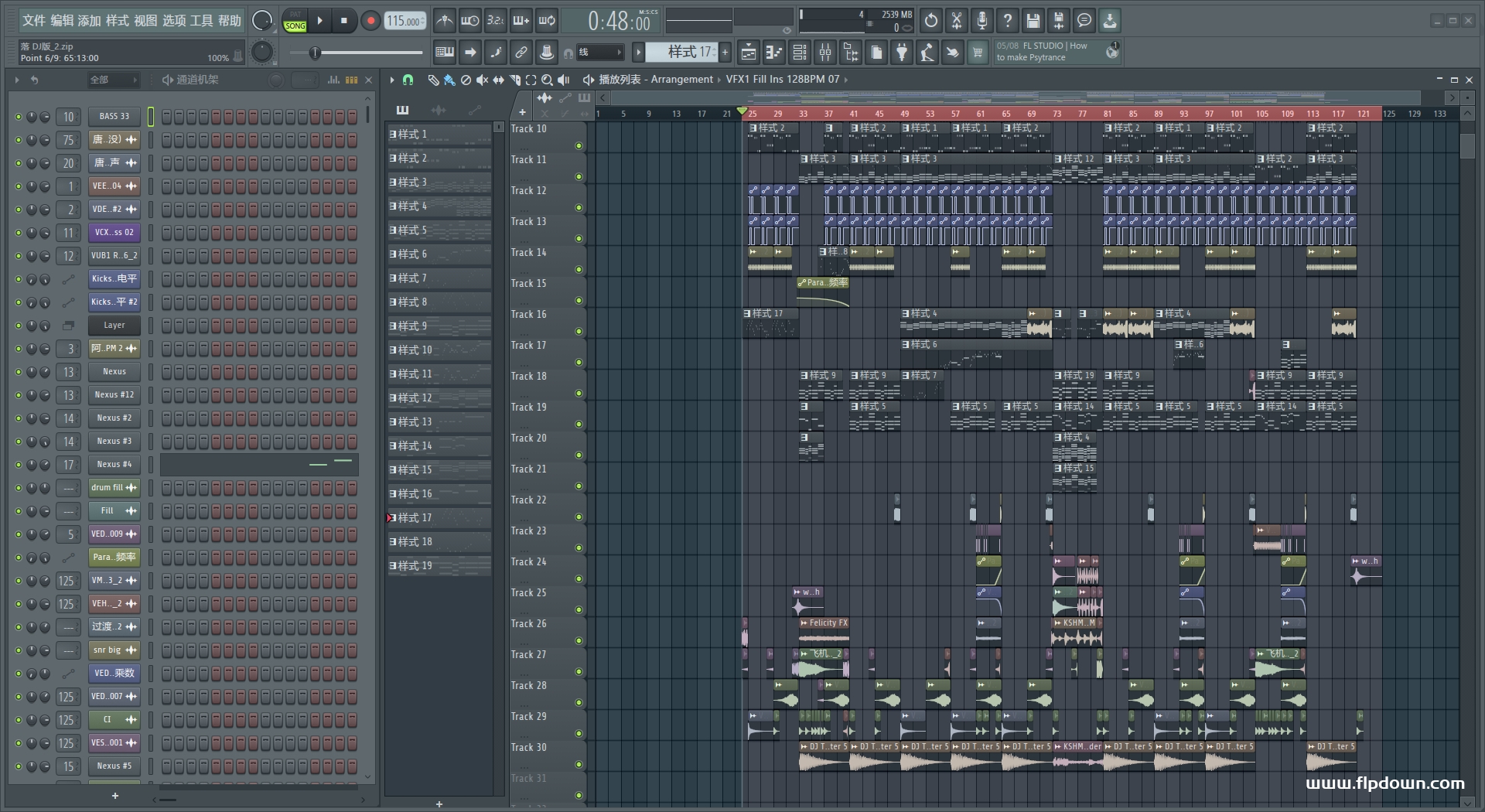The width and height of the screenshot is (1485, 812).
Task: Open the plugin picker plug icon
Action: (x=902, y=53)
